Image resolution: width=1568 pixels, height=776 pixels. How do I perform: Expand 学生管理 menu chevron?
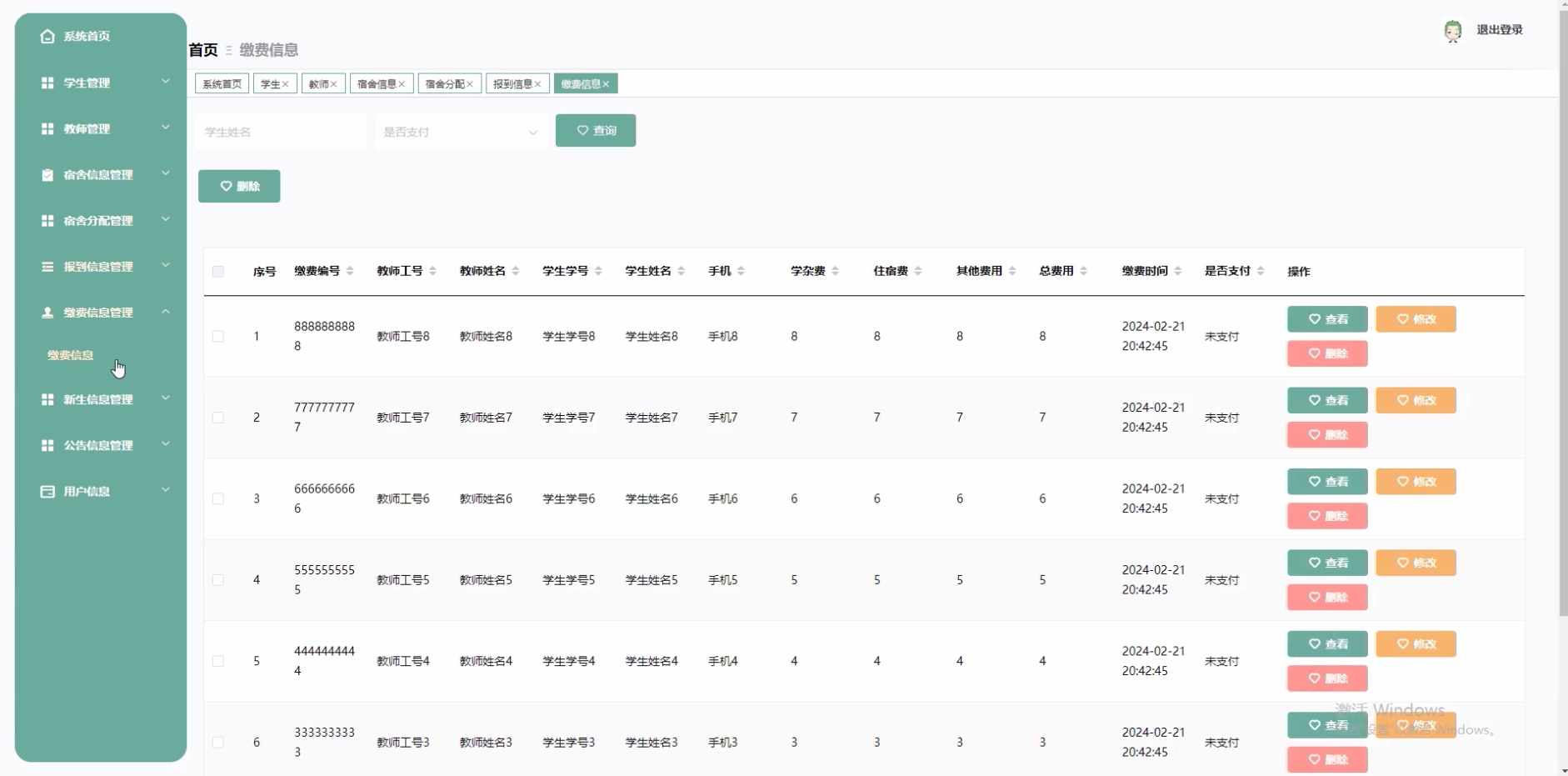pos(166,82)
